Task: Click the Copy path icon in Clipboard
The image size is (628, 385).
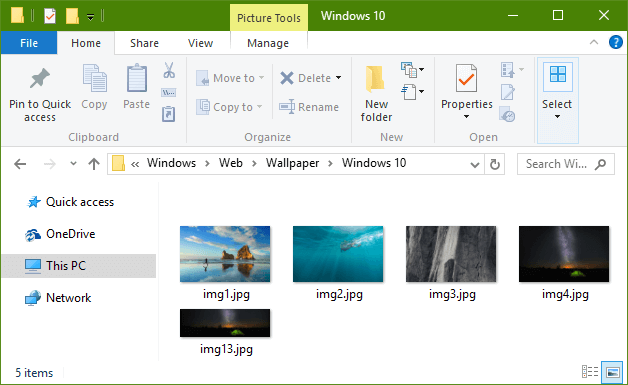Action: [x=169, y=93]
